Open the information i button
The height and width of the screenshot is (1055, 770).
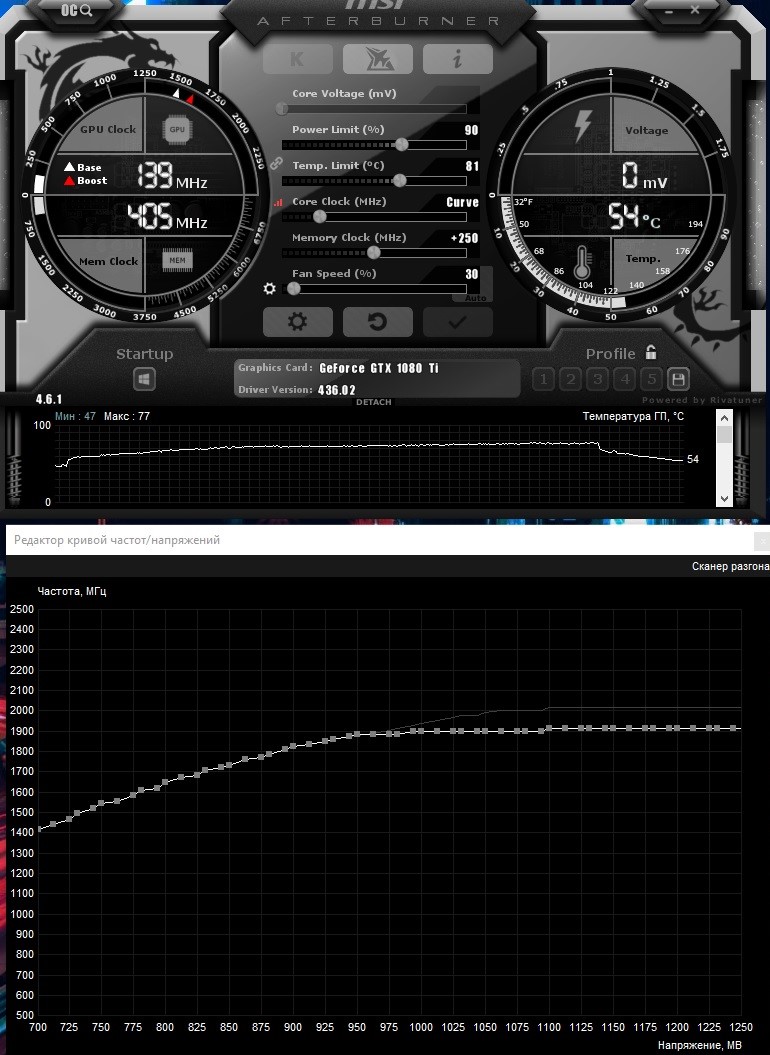pos(458,59)
